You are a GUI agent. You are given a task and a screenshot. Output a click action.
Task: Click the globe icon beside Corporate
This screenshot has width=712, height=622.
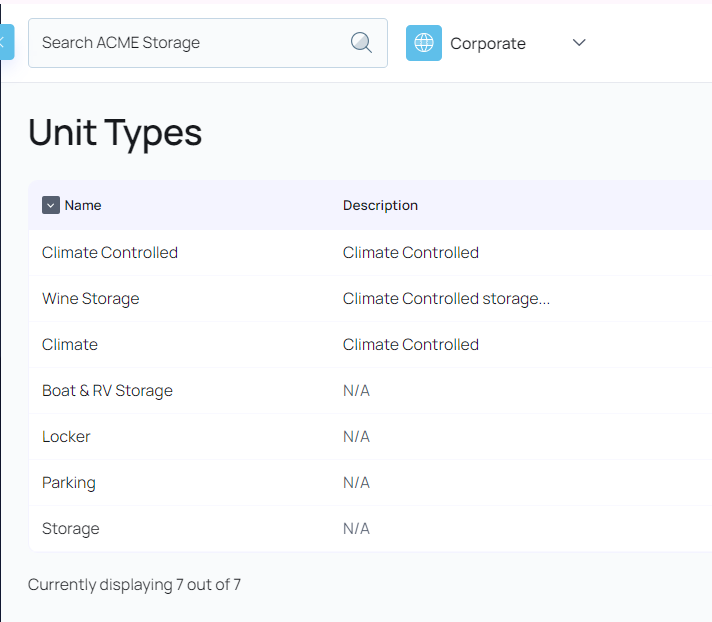tap(424, 43)
